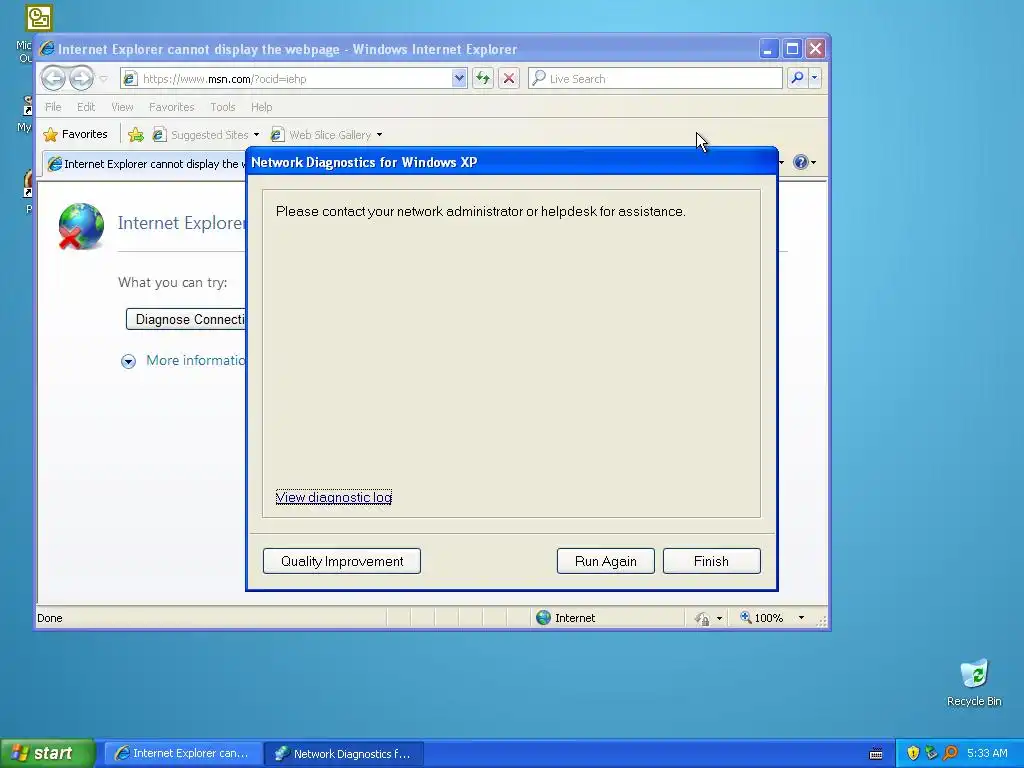Screen dimensions: 1024x768
Task: Click the blue Help question mark icon
Action: coord(801,162)
